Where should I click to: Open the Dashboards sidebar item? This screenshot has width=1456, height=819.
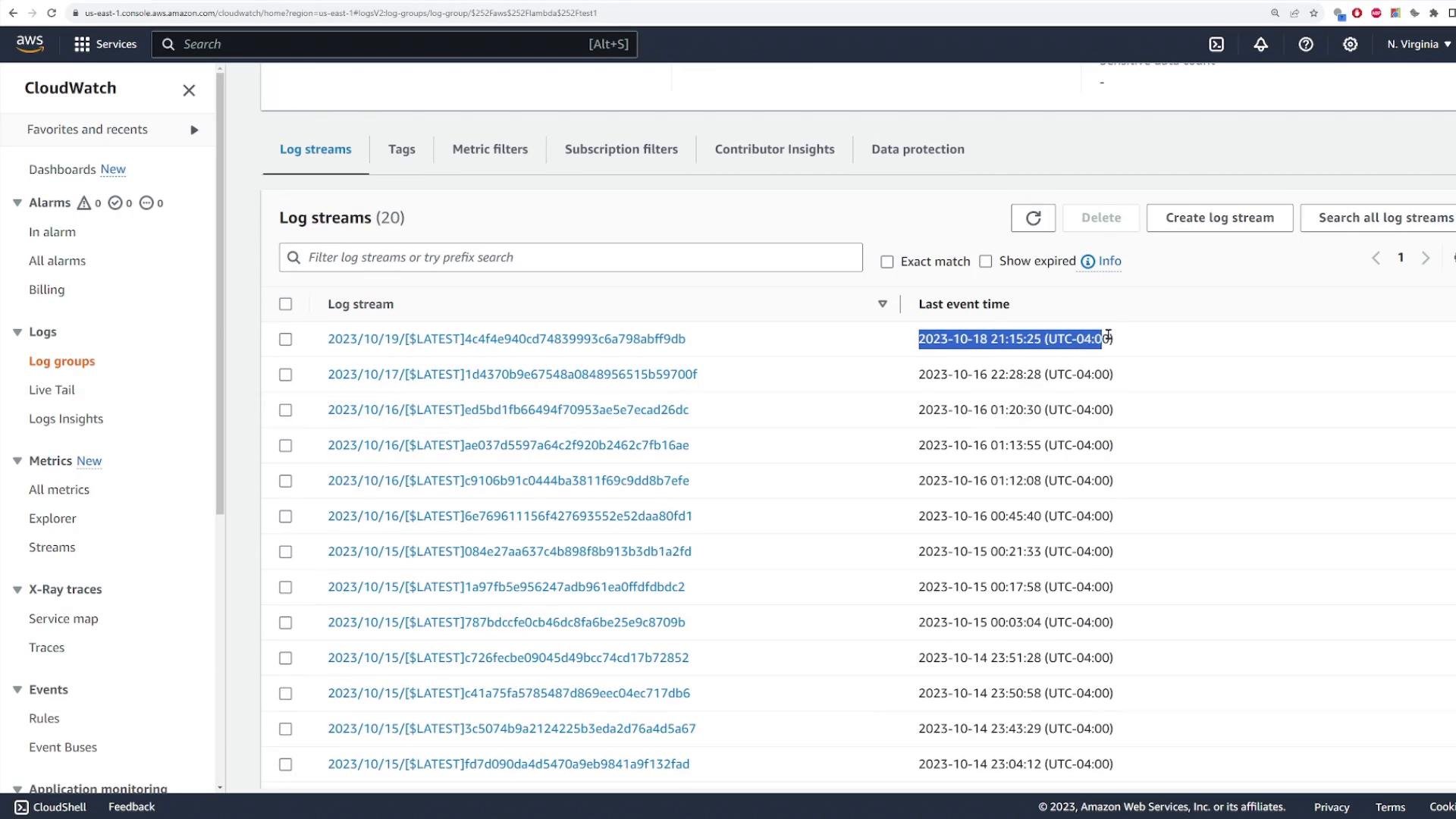62,169
